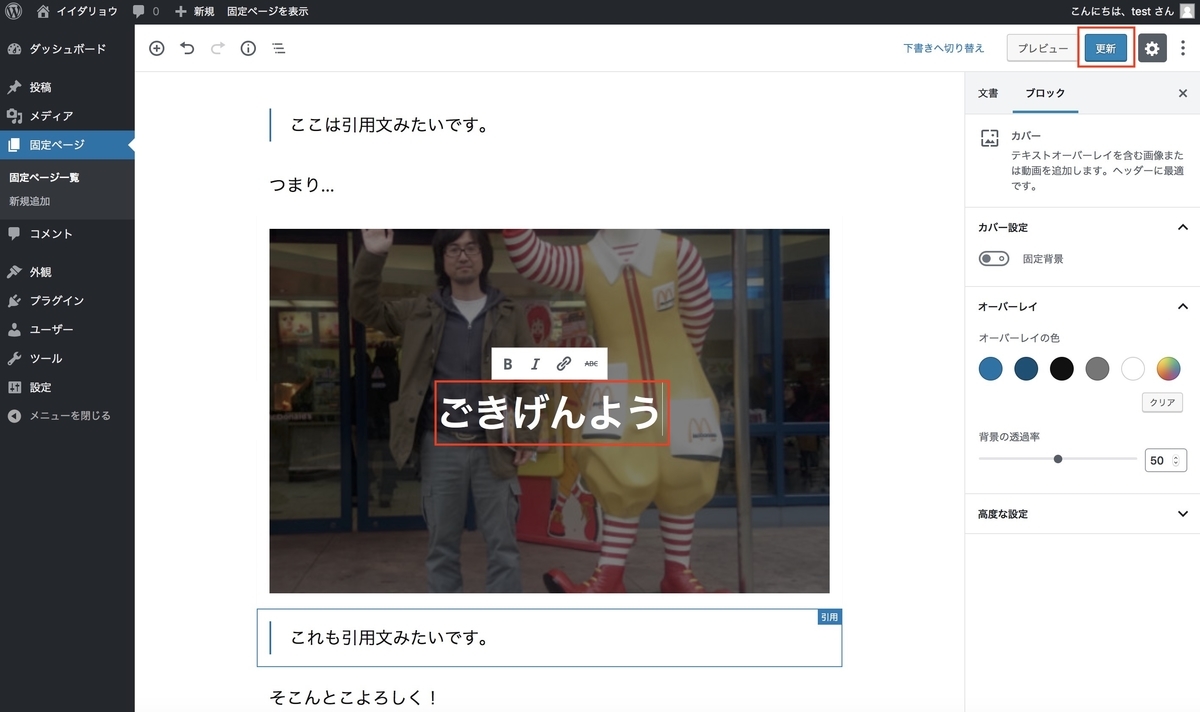Image resolution: width=1200 pixels, height=712 pixels.
Task: Switch to the ブロック tab
Action: click(x=1045, y=93)
